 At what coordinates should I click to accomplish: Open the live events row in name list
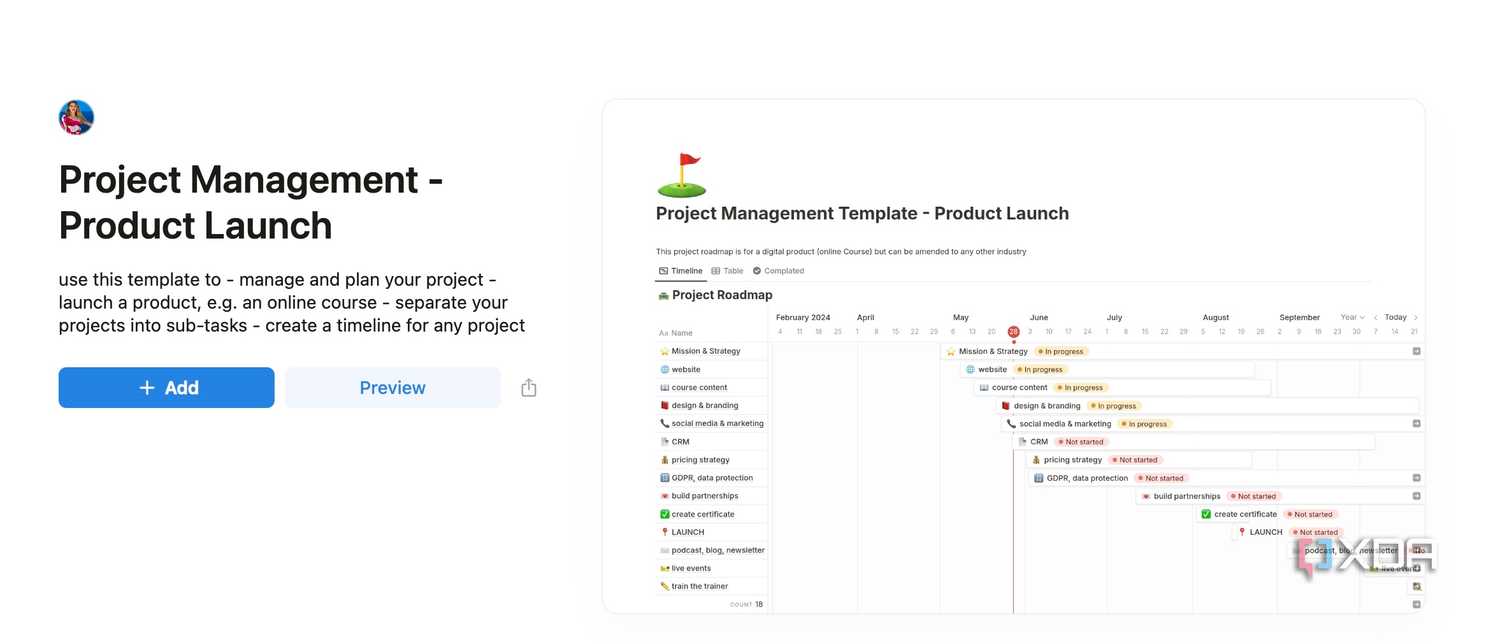[x=712, y=568]
